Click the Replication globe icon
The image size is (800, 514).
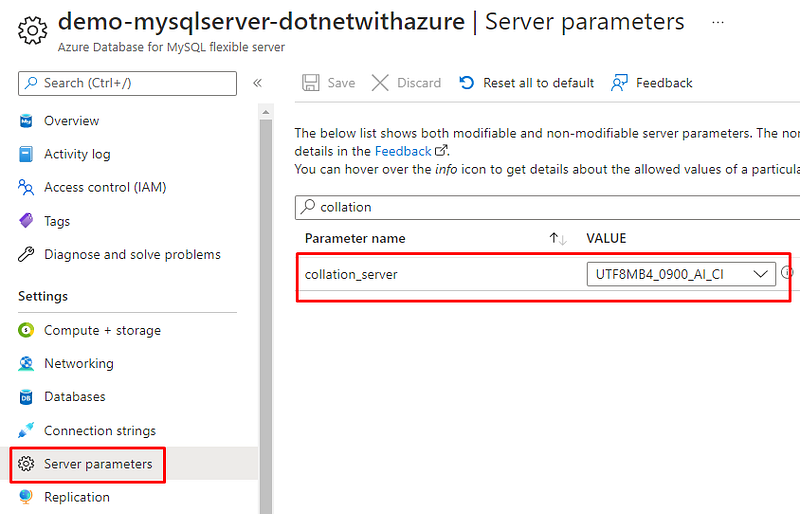coord(26,497)
